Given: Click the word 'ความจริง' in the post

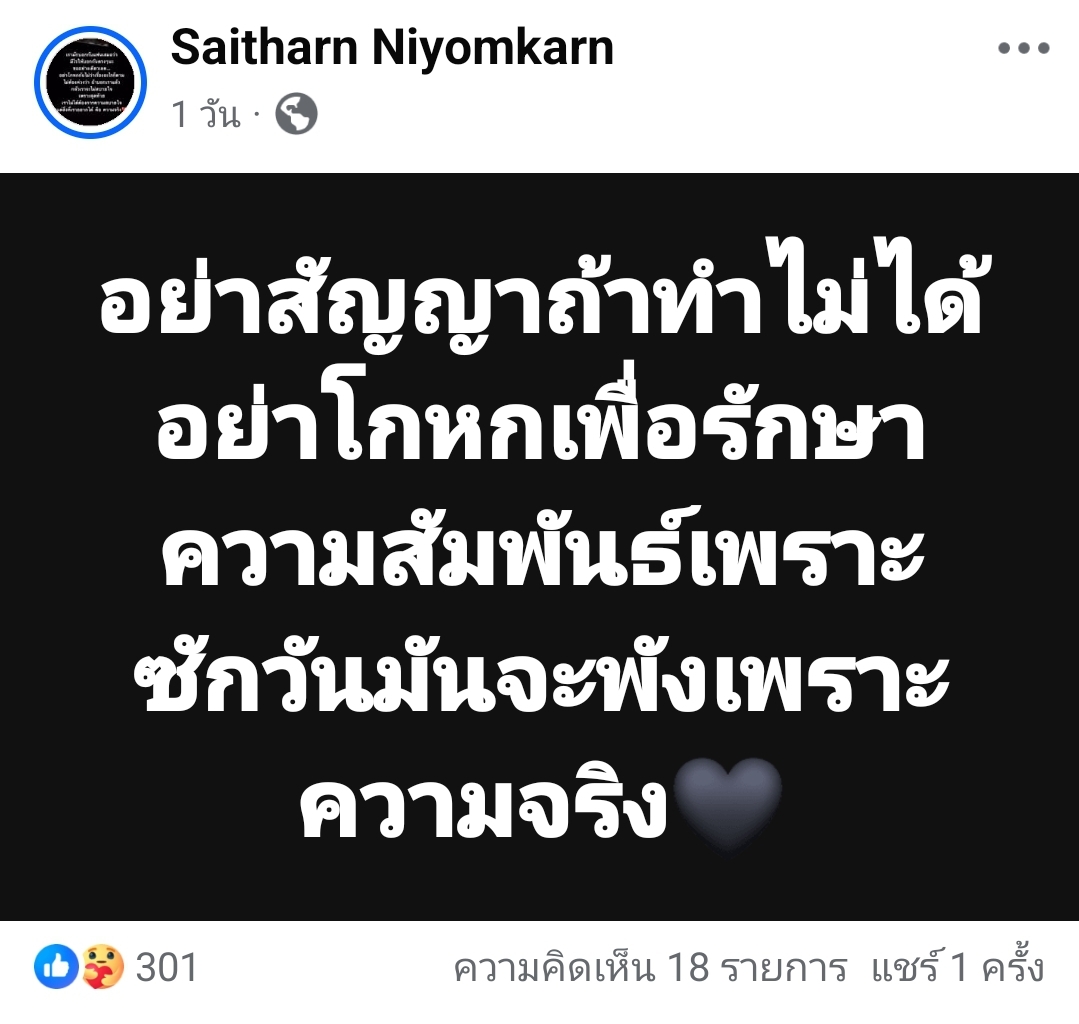Looking at the screenshot, I should point(484,800).
